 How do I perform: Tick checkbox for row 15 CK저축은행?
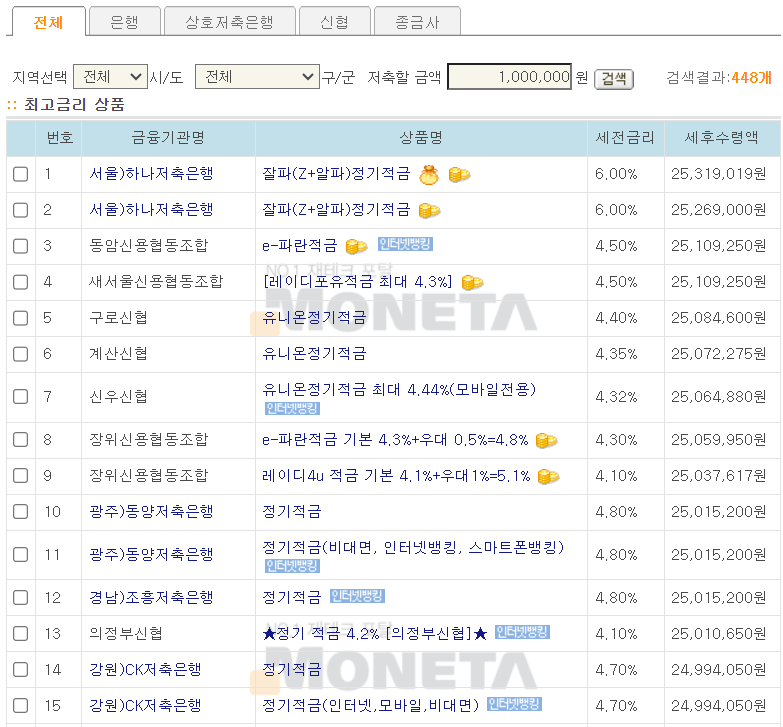click(20, 706)
